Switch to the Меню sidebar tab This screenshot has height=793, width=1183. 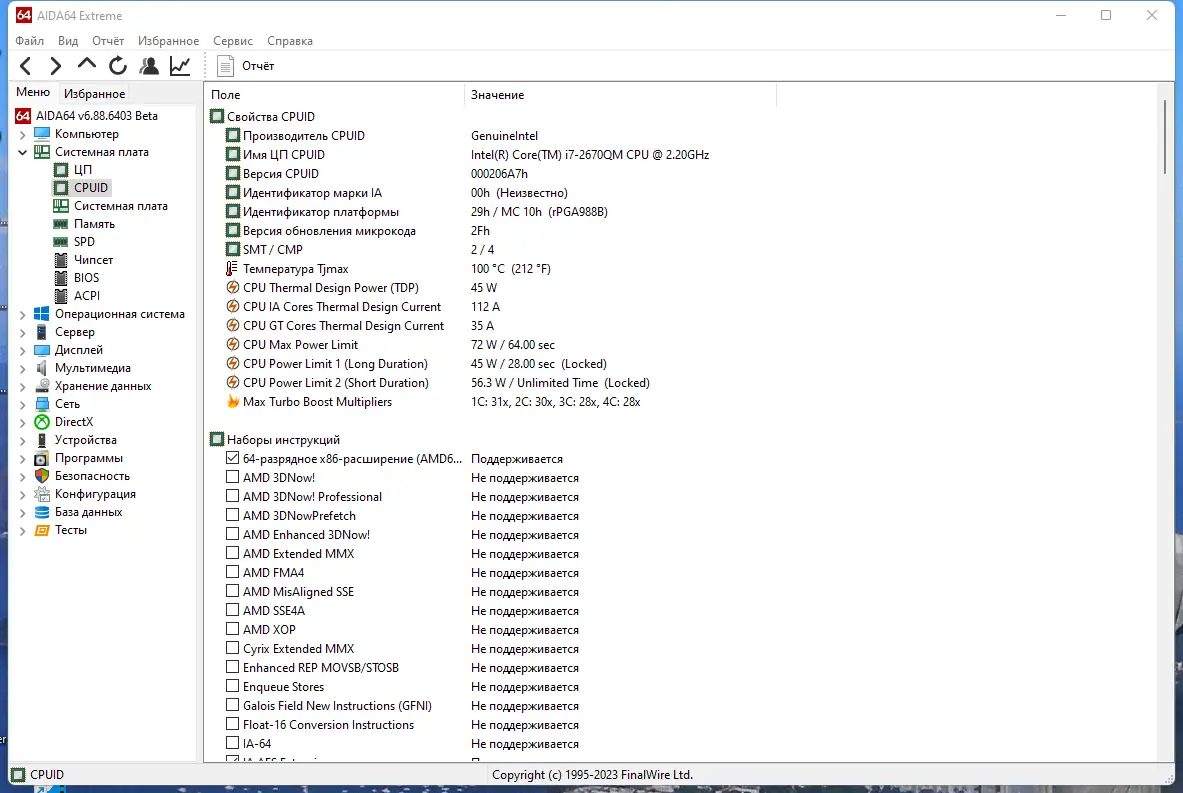[33, 92]
